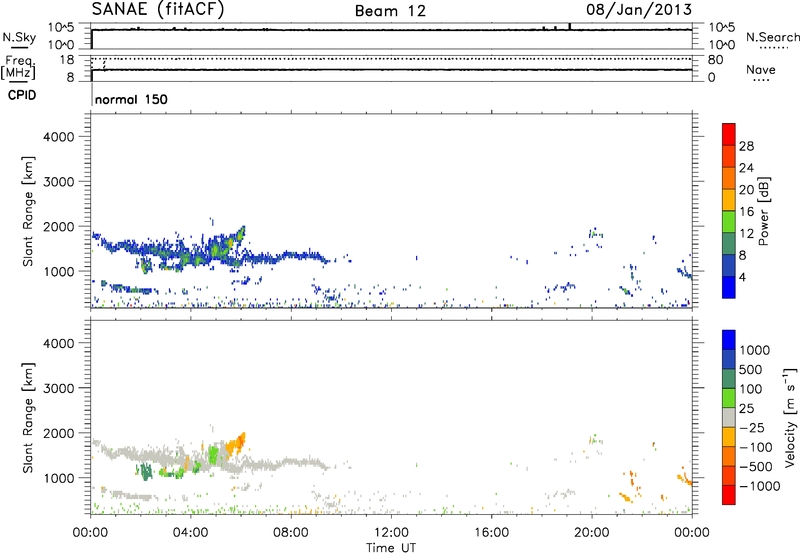Click the 28 label on power colorbar

pos(746,146)
